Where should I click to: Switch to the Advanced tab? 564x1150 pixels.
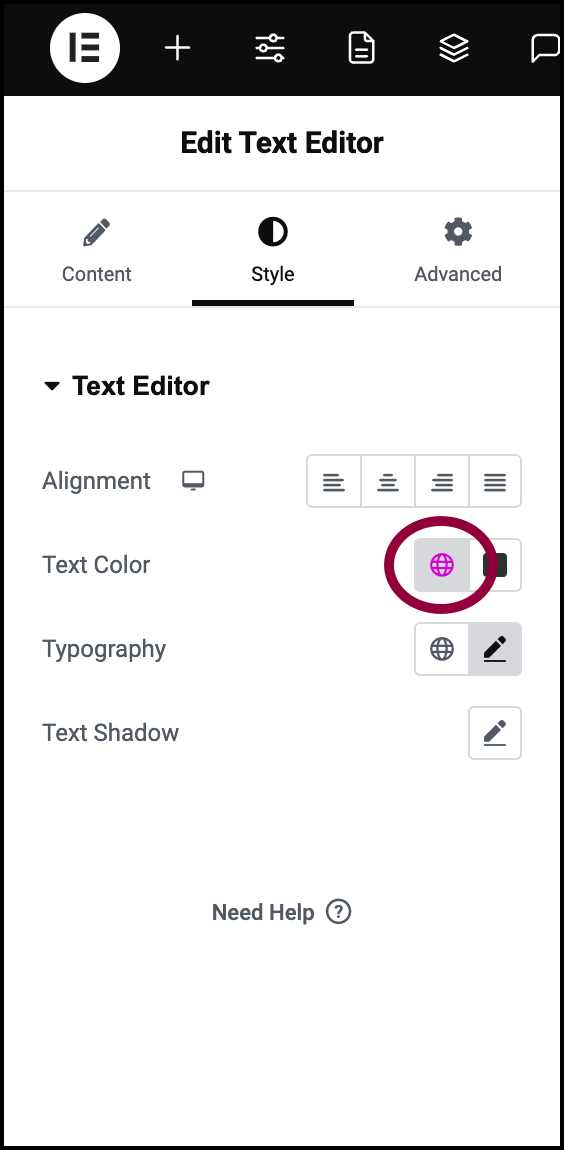458,251
